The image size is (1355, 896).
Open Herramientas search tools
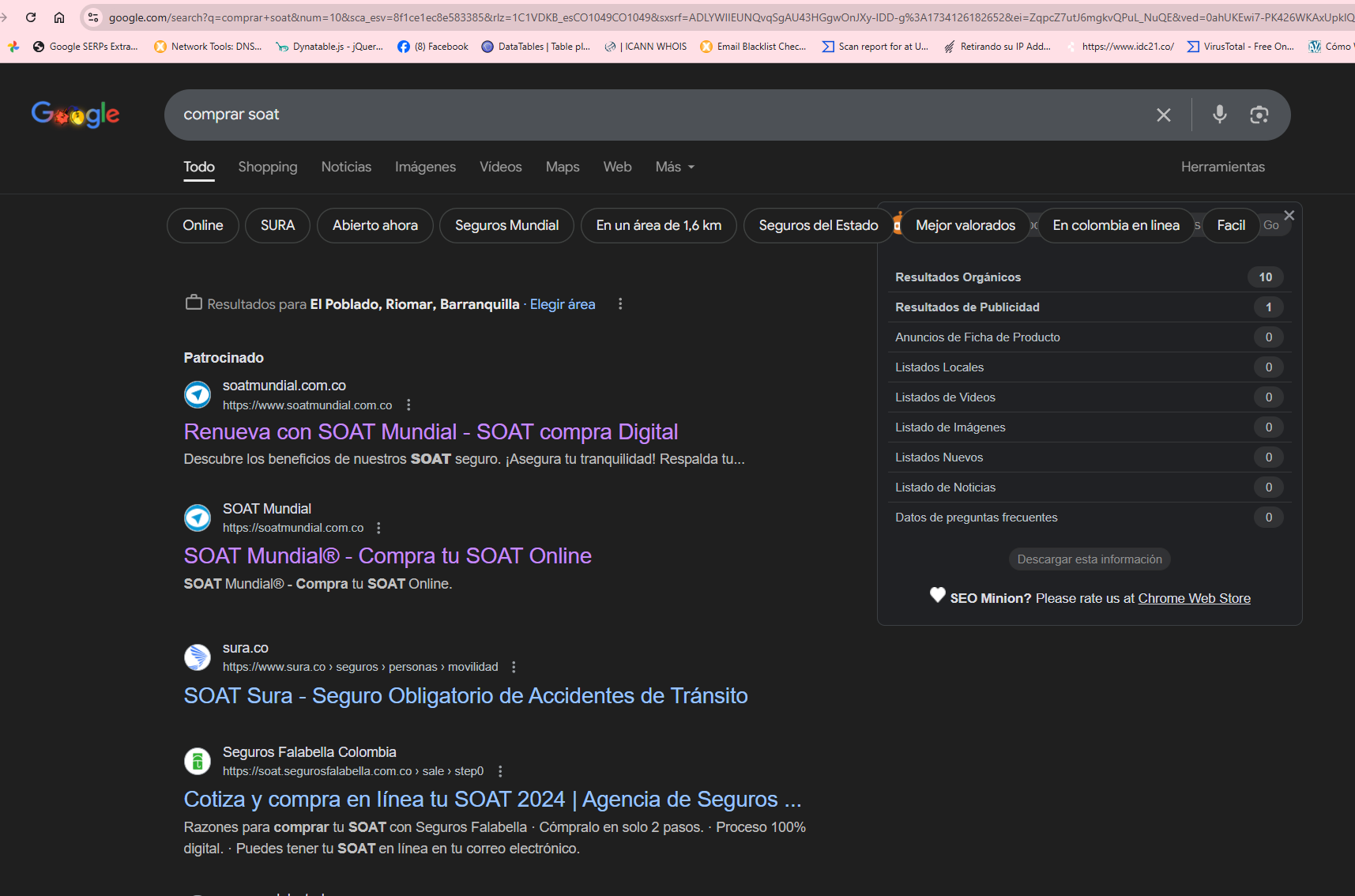click(1223, 167)
